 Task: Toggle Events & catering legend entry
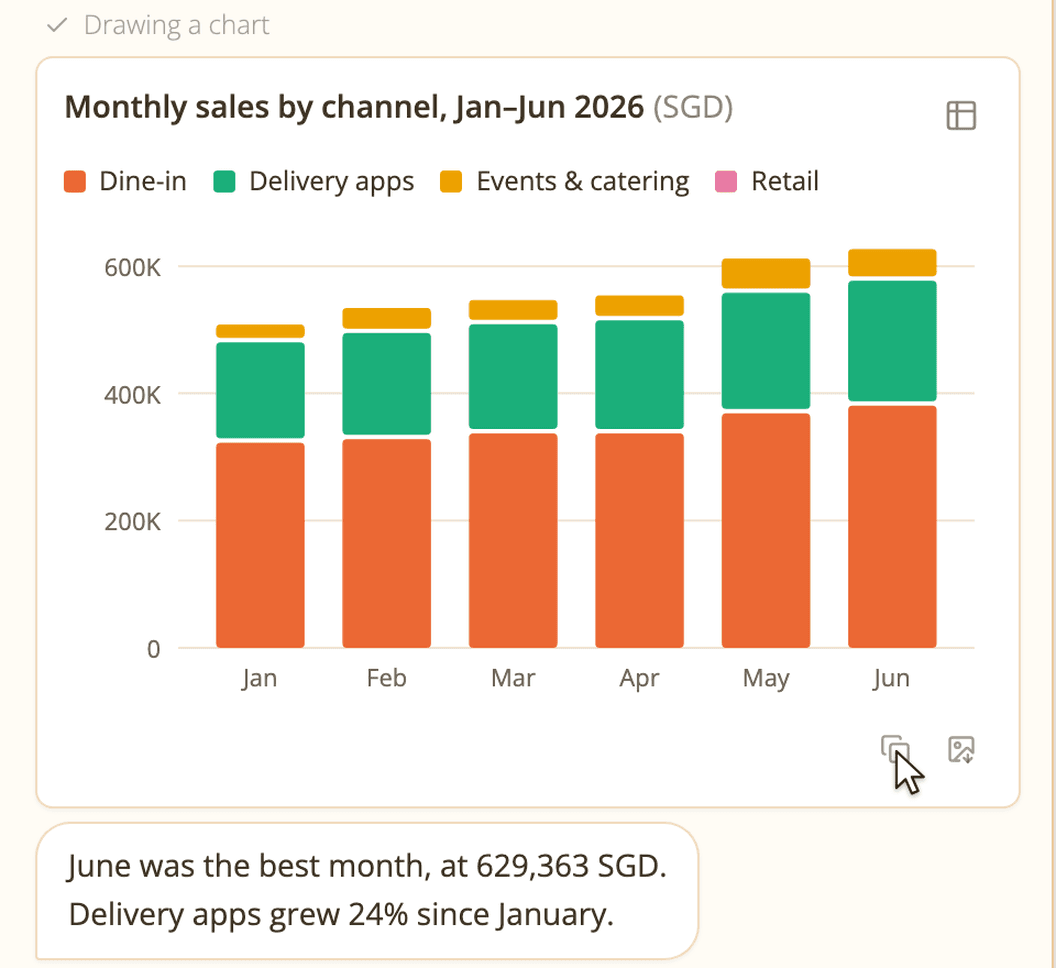(564, 181)
